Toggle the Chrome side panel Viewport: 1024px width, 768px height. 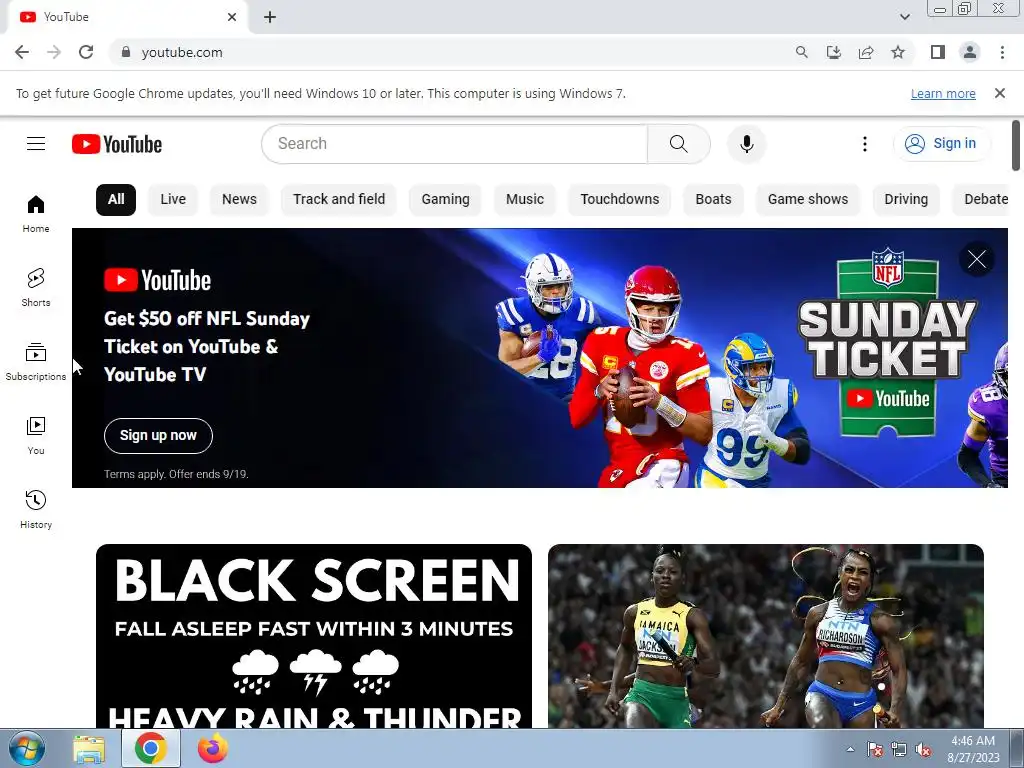[938, 52]
